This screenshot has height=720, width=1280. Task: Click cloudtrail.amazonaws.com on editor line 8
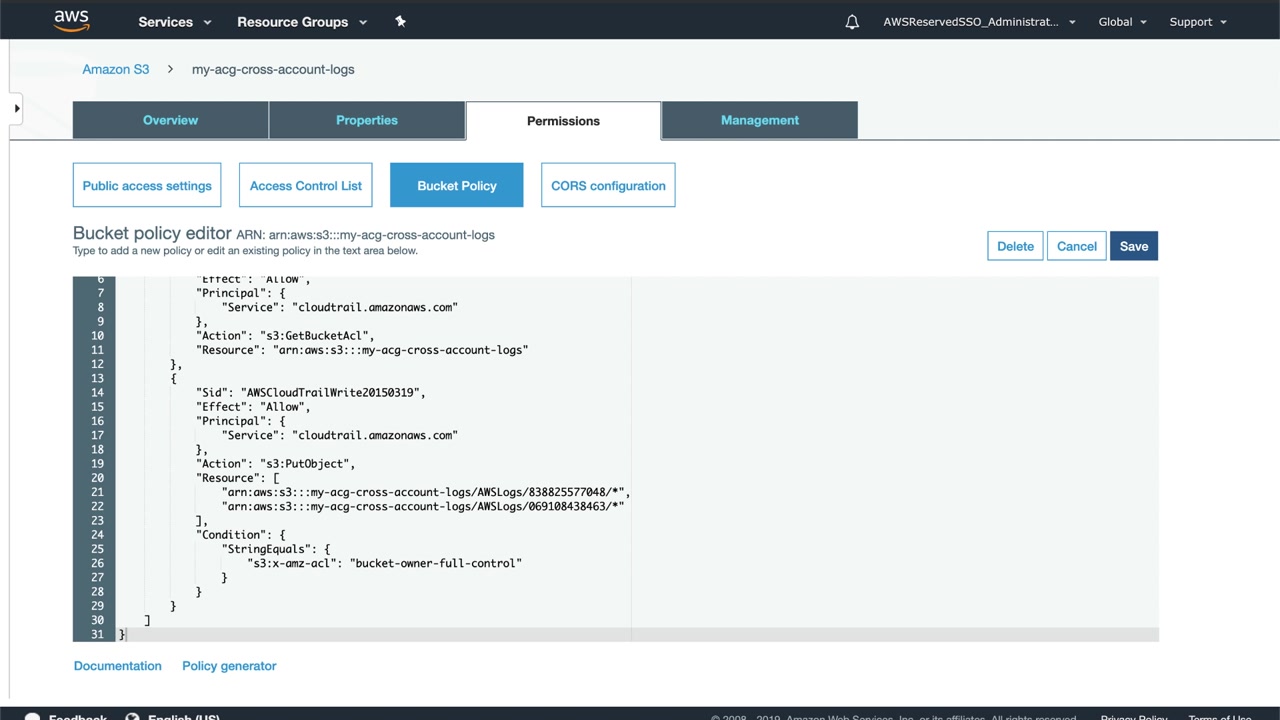(375, 307)
